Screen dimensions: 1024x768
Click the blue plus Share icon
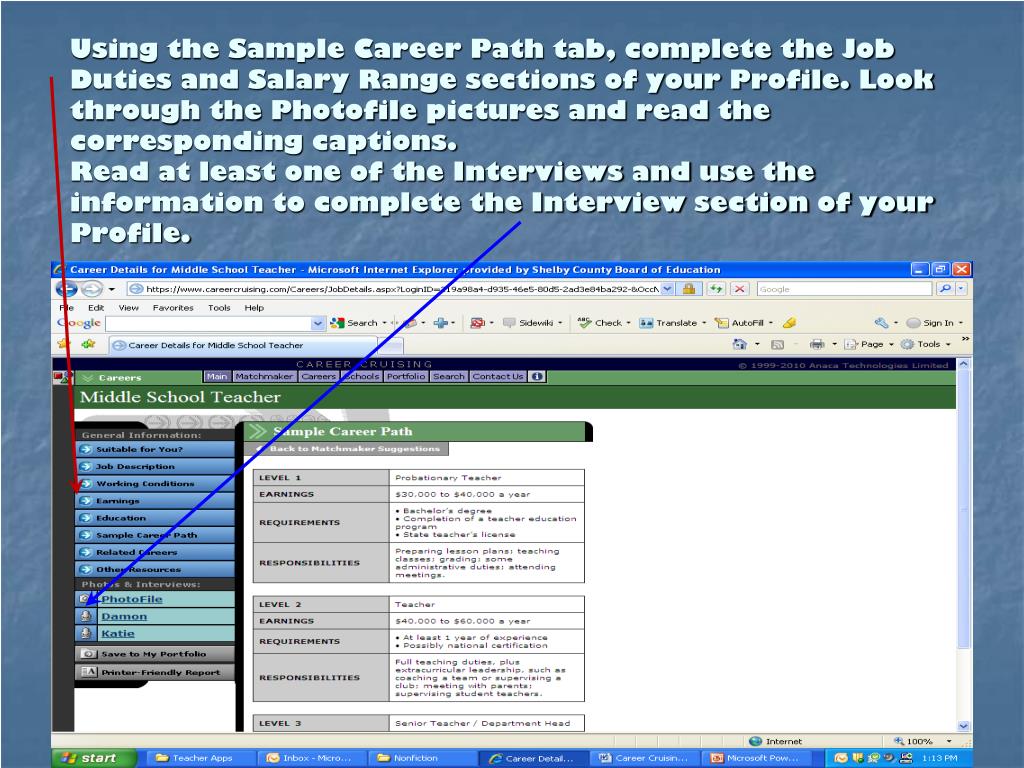(441, 323)
